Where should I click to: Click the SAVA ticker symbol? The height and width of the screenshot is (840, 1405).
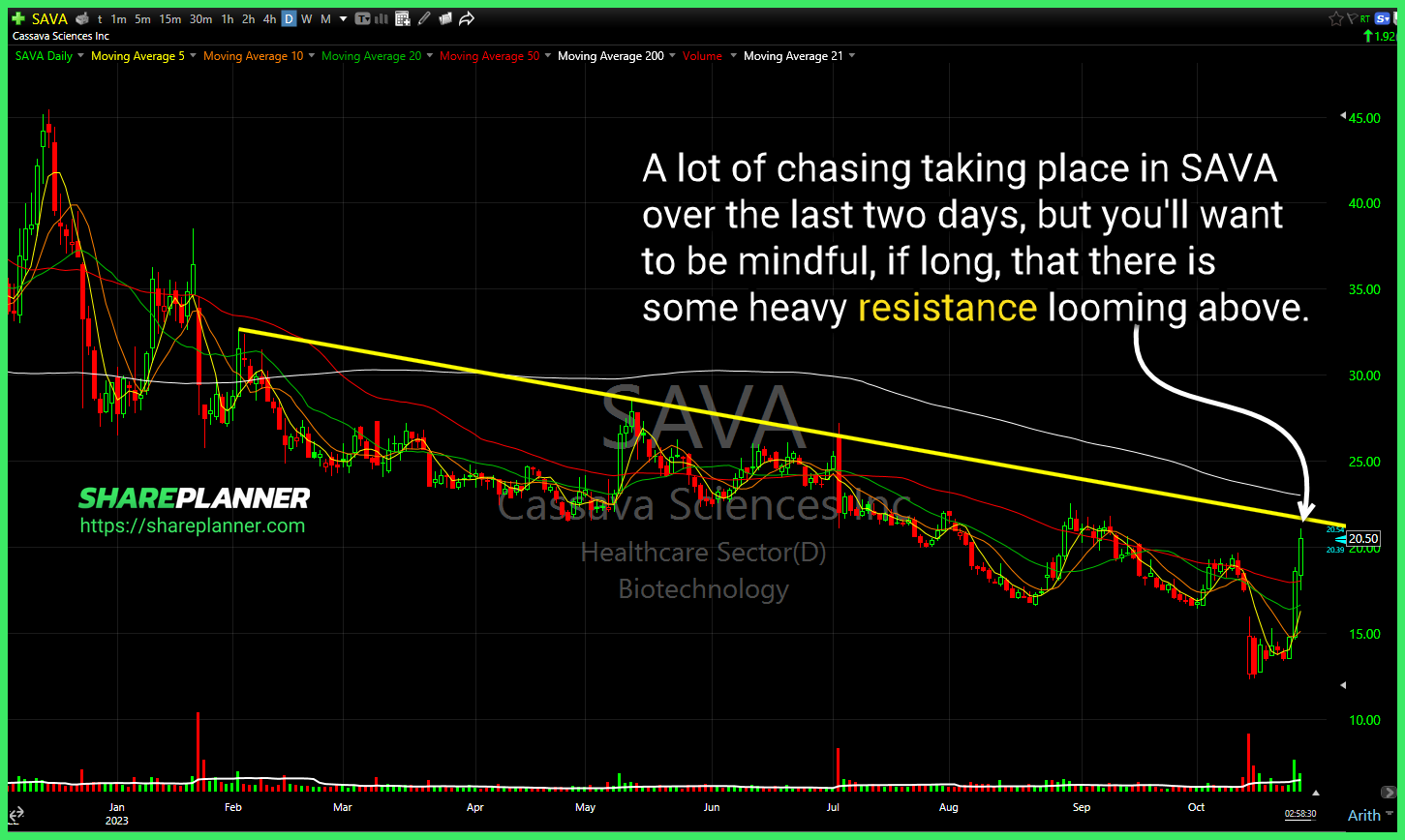pyautogui.click(x=50, y=18)
